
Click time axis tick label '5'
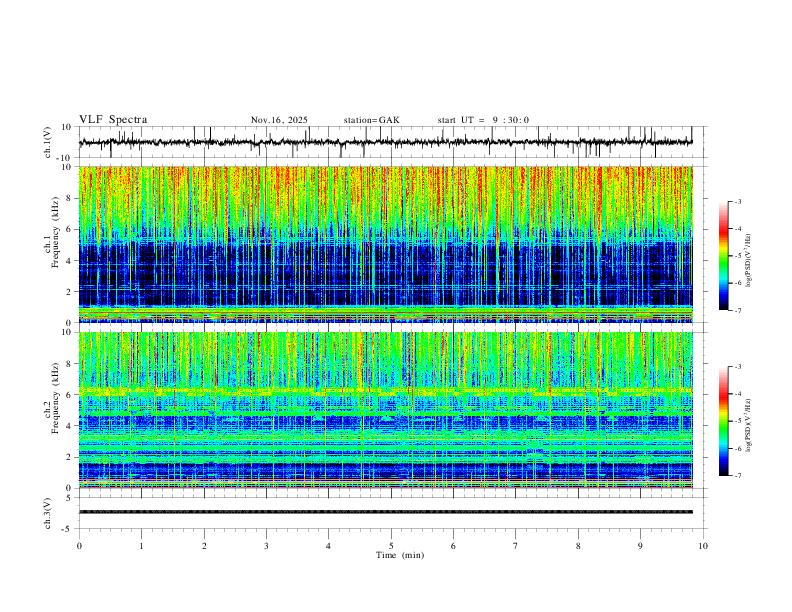pyautogui.click(x=391, y=546)
